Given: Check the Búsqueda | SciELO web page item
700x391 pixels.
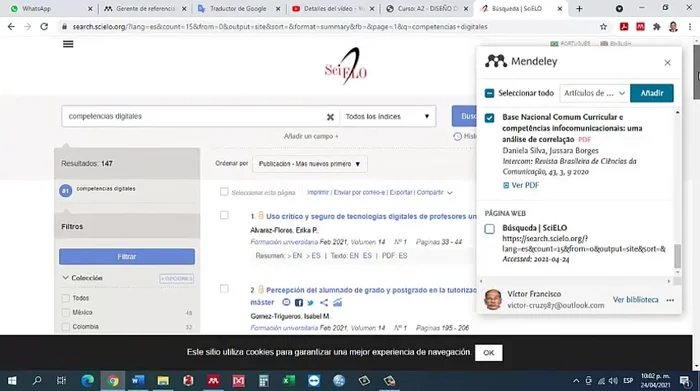Looking at the screenshot, I should [489, 229].
